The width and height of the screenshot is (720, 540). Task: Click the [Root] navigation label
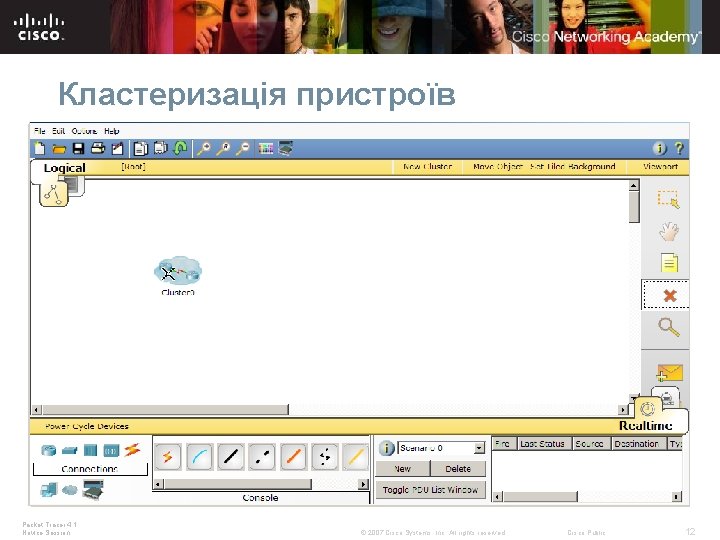pyautogui.click(x=133, y=167)
